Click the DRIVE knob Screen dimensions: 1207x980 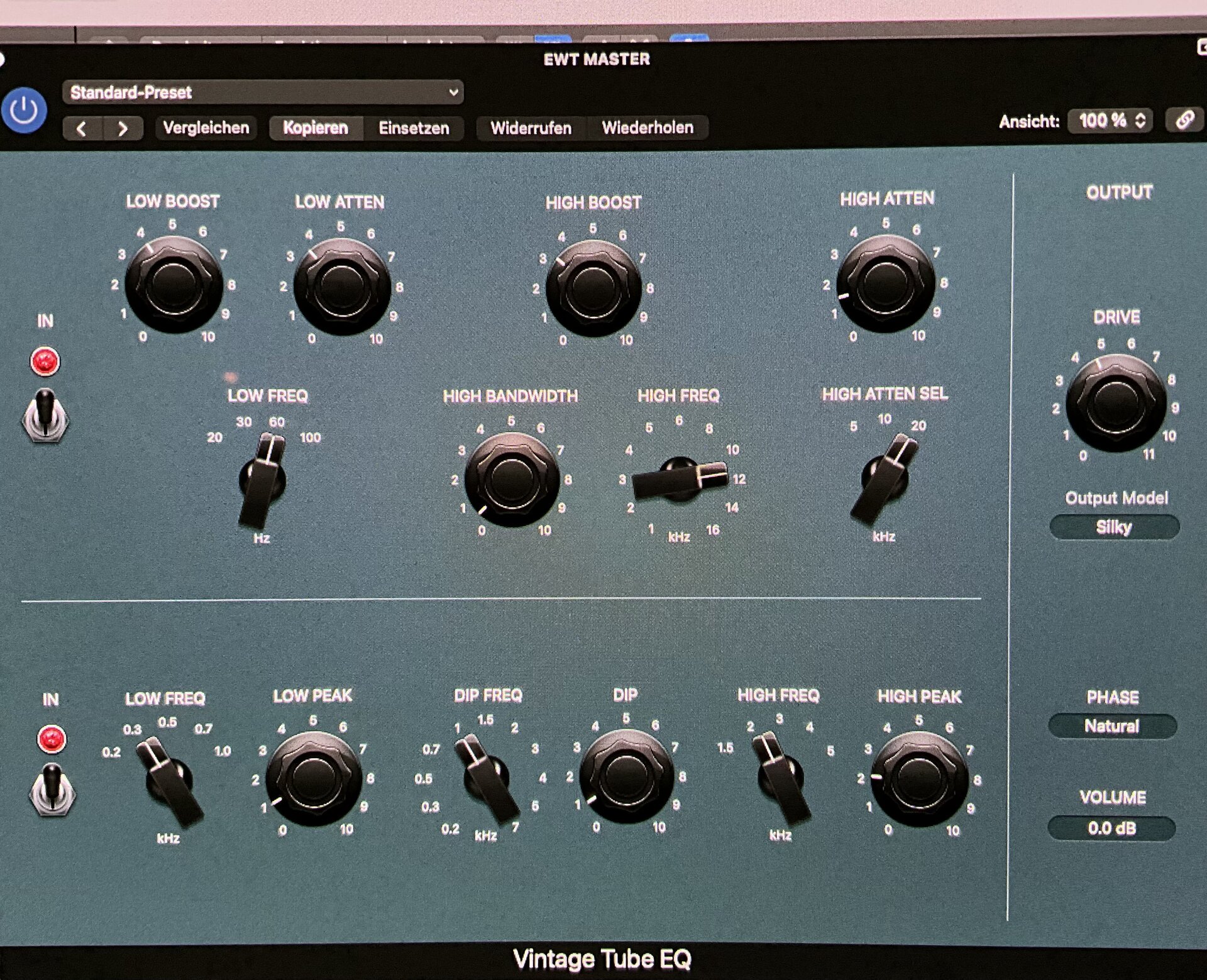click(1116, 403)
